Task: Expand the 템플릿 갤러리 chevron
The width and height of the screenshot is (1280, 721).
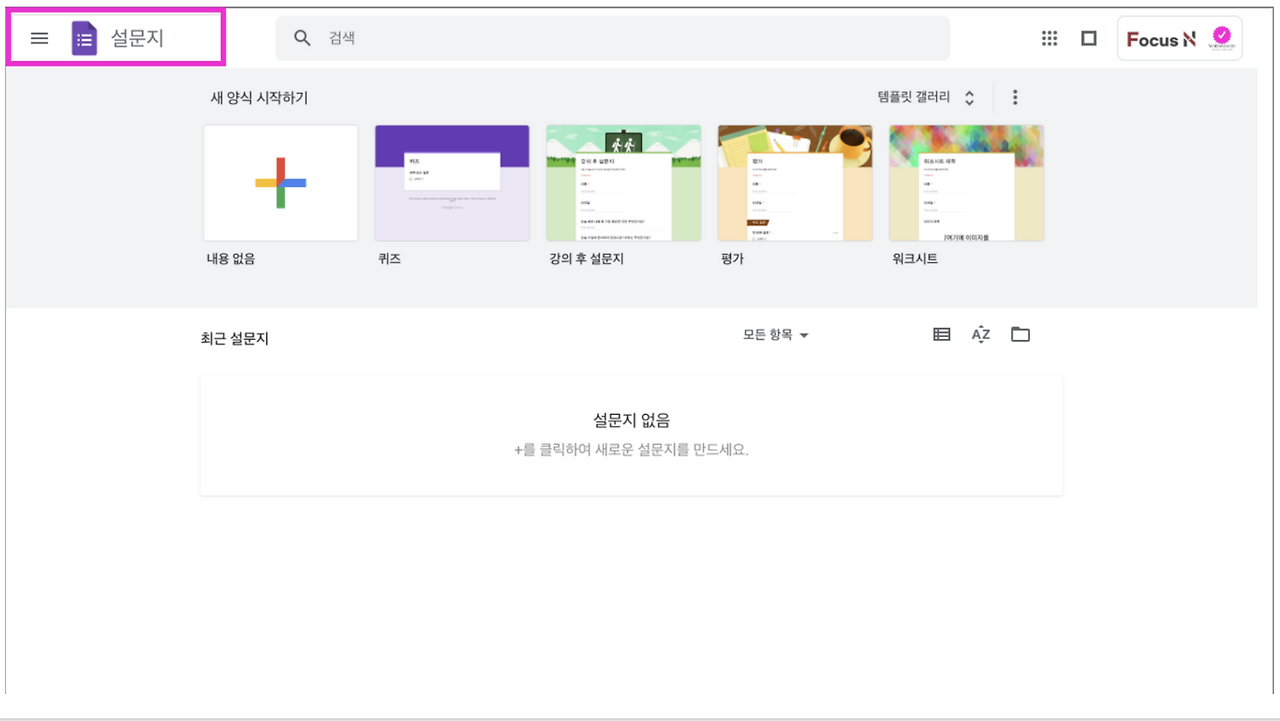Action: (x=967, y=97)
